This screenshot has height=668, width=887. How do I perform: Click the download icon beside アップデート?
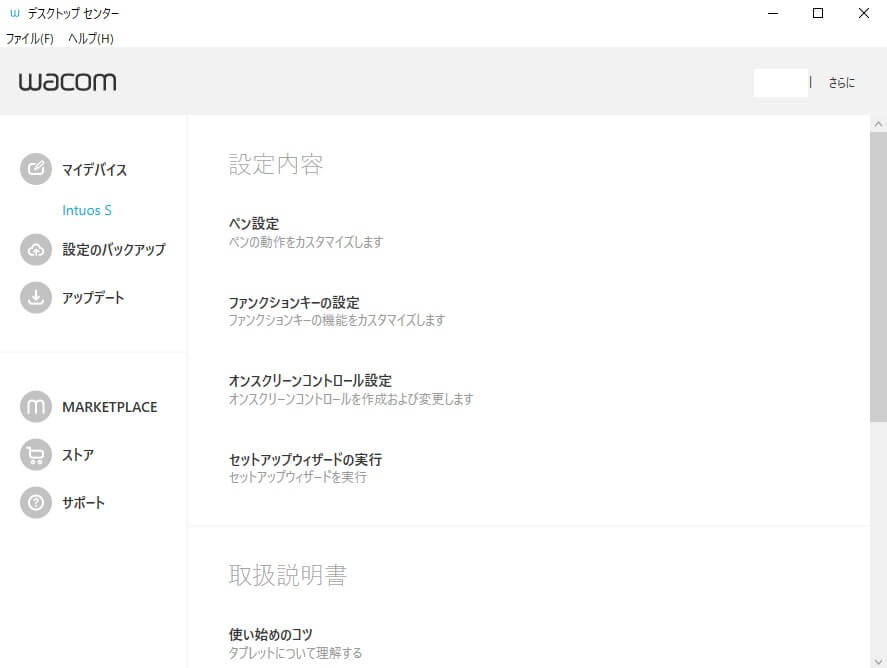36,298
